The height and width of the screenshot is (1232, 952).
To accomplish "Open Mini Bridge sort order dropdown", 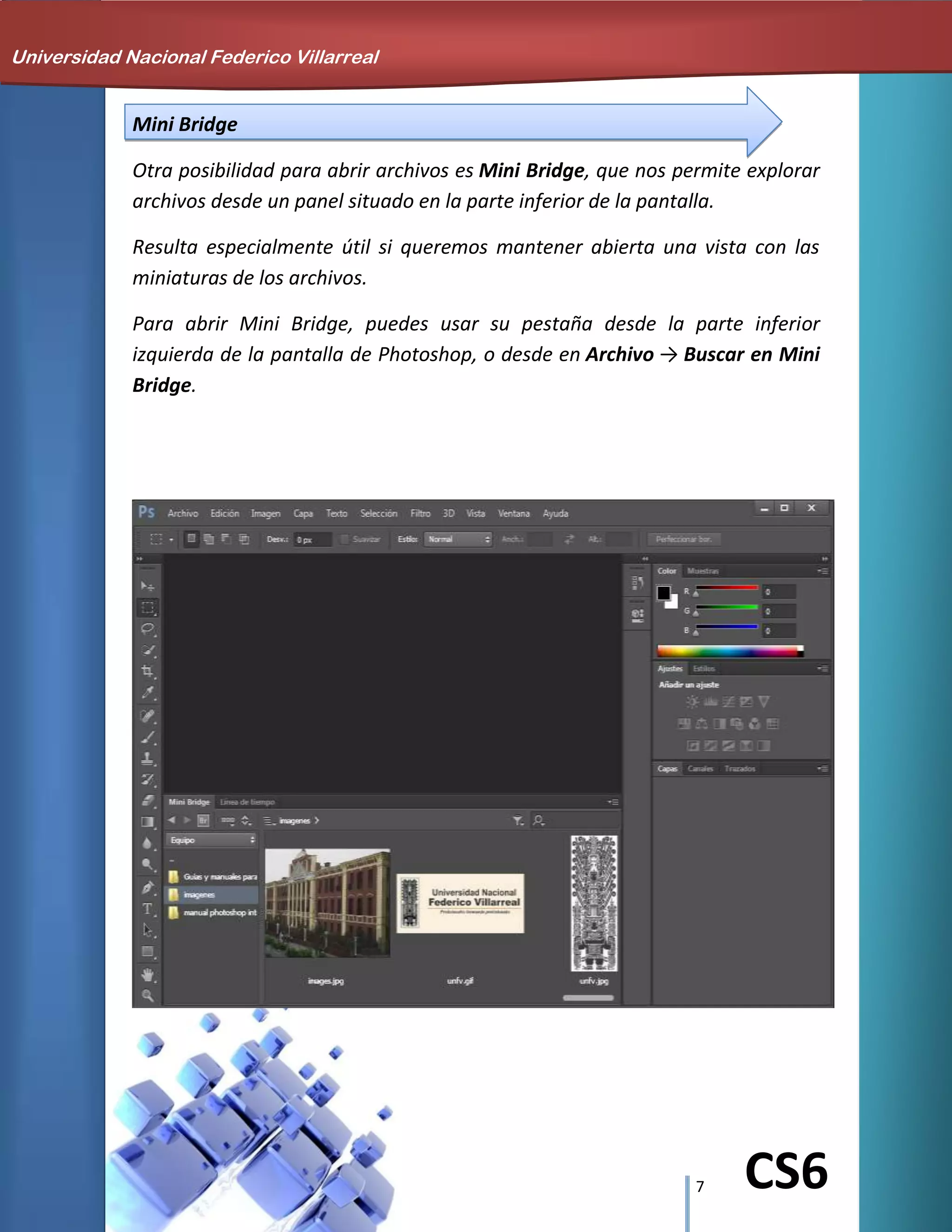I will (246, 821).
